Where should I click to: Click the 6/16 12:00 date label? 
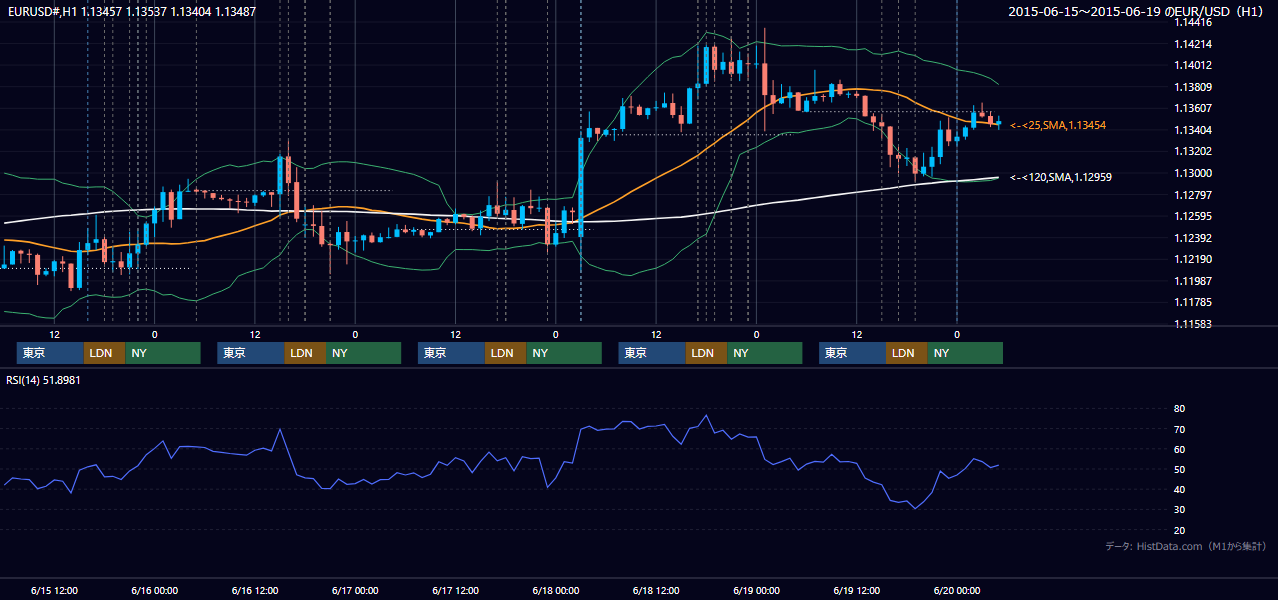point(255,591)
